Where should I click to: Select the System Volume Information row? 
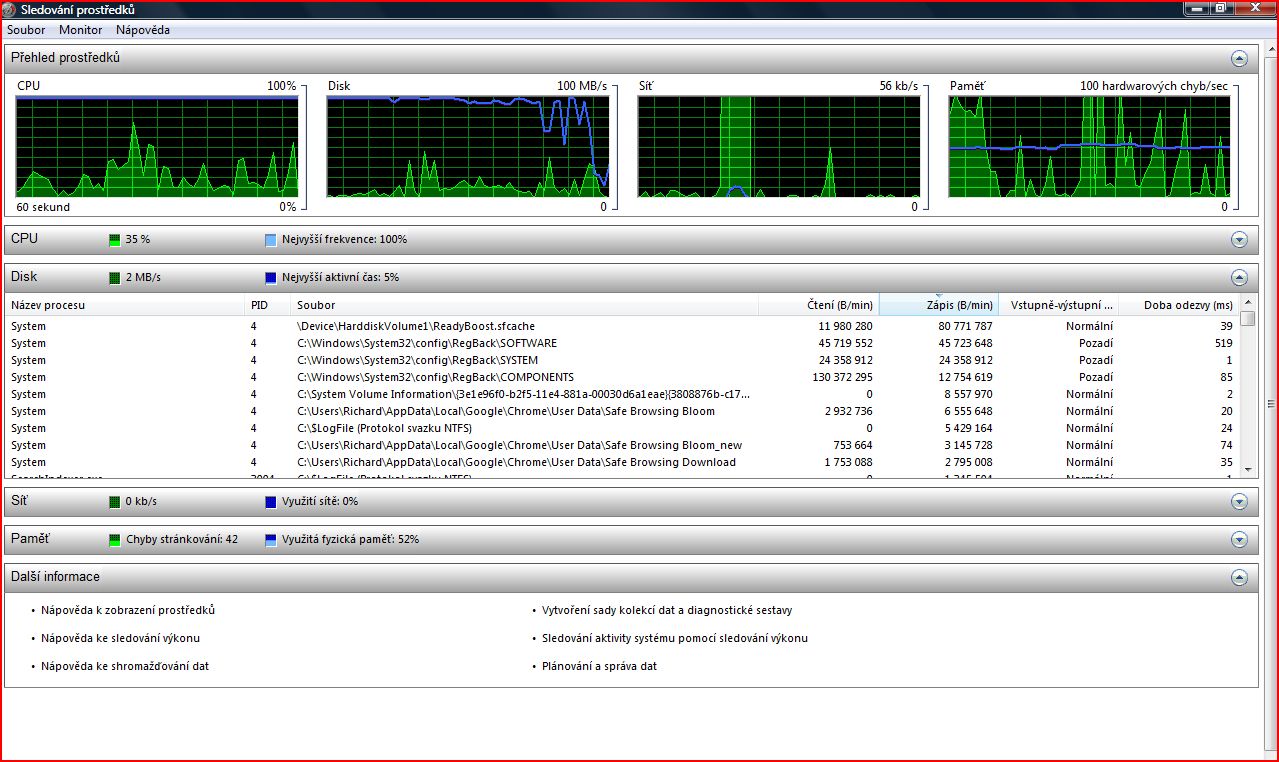tap(622, 394)
